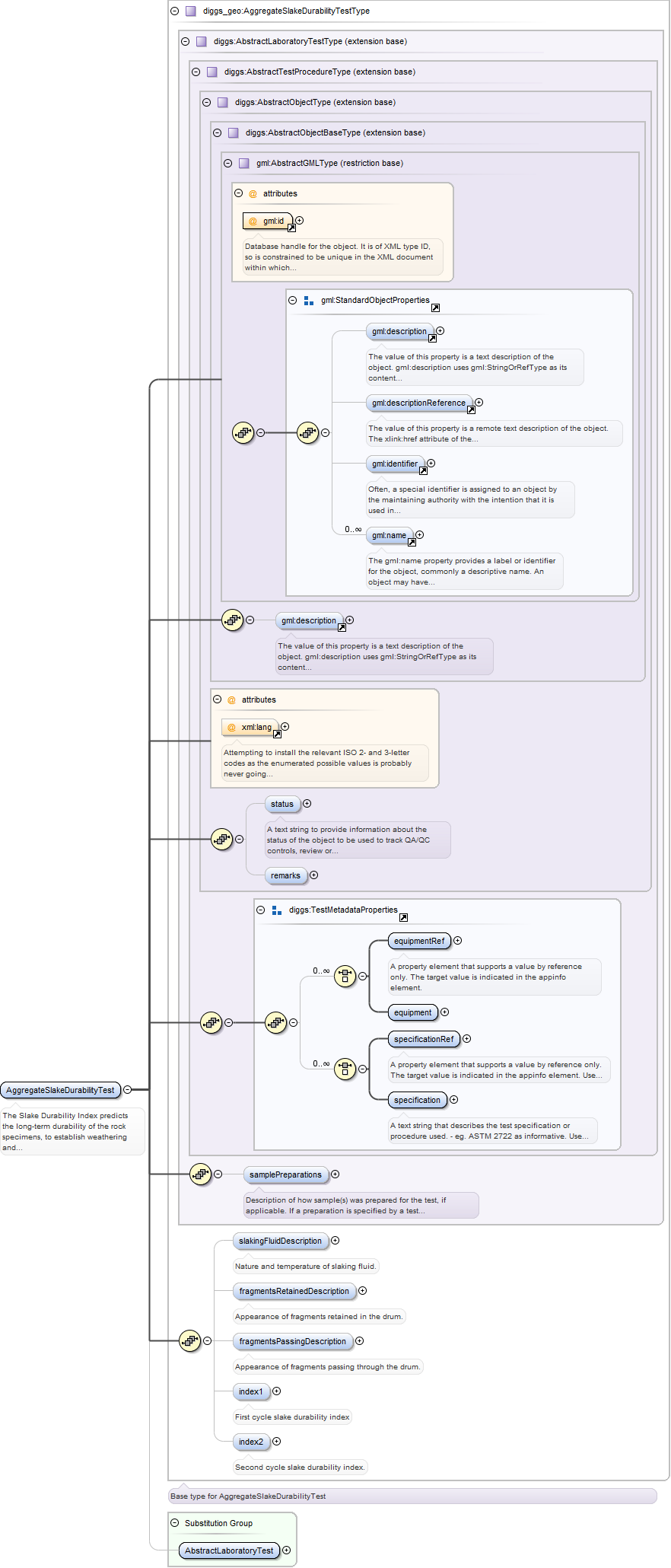Click the sequence icon left of samplePreparations
Viewport: 671px width, 1568px height.
coord(200,1174)
